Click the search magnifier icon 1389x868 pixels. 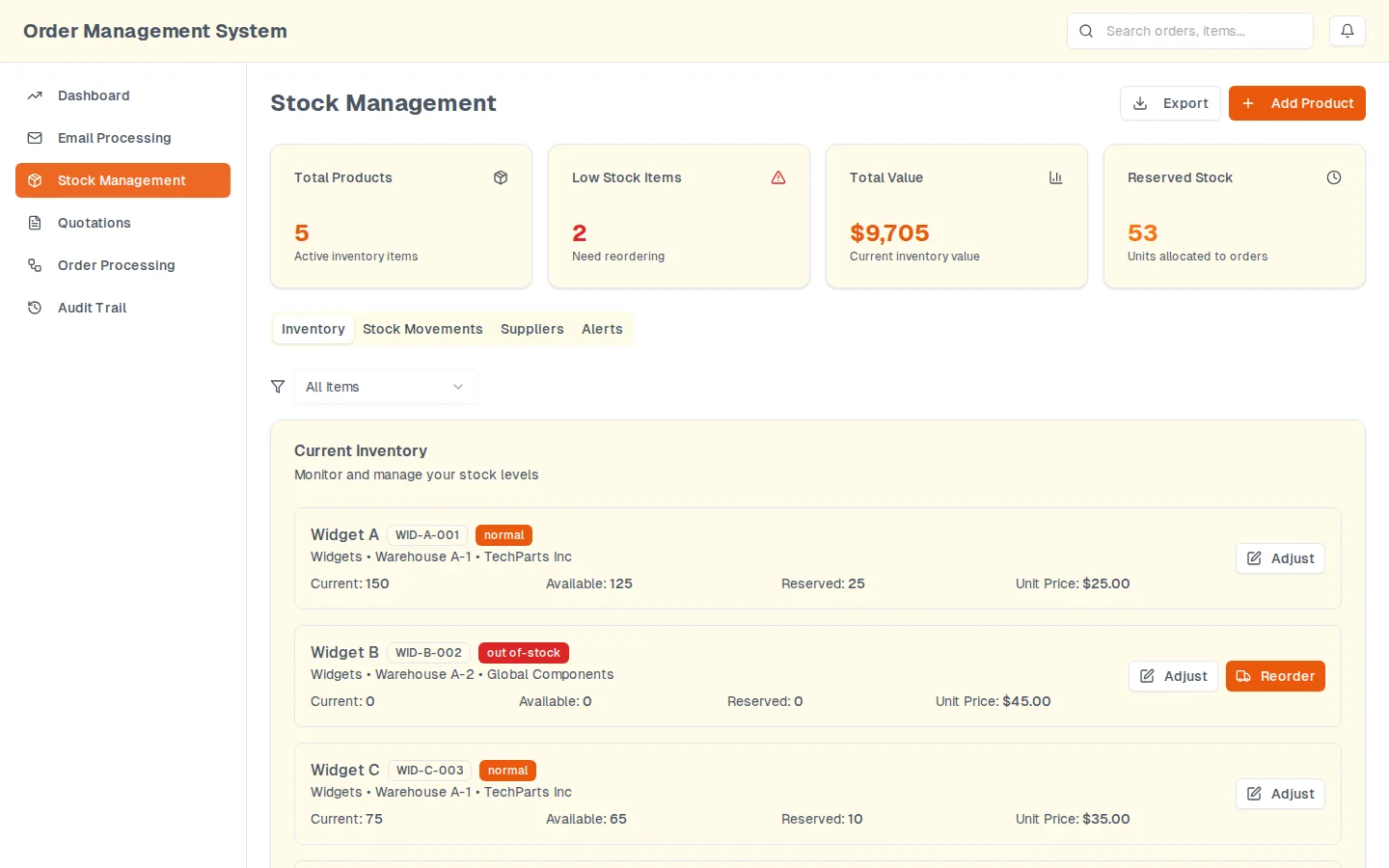1086,31
